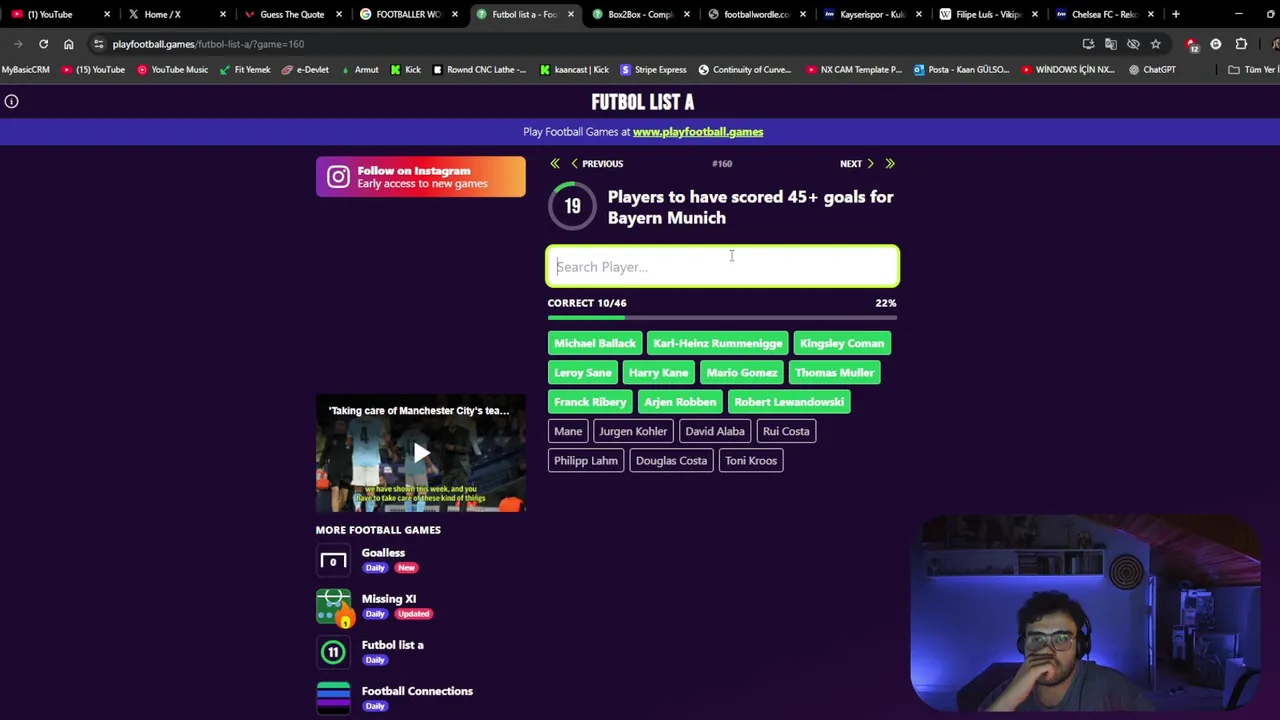
Task: Click the Rui Costa guess chip
Action: coord(786,431)
